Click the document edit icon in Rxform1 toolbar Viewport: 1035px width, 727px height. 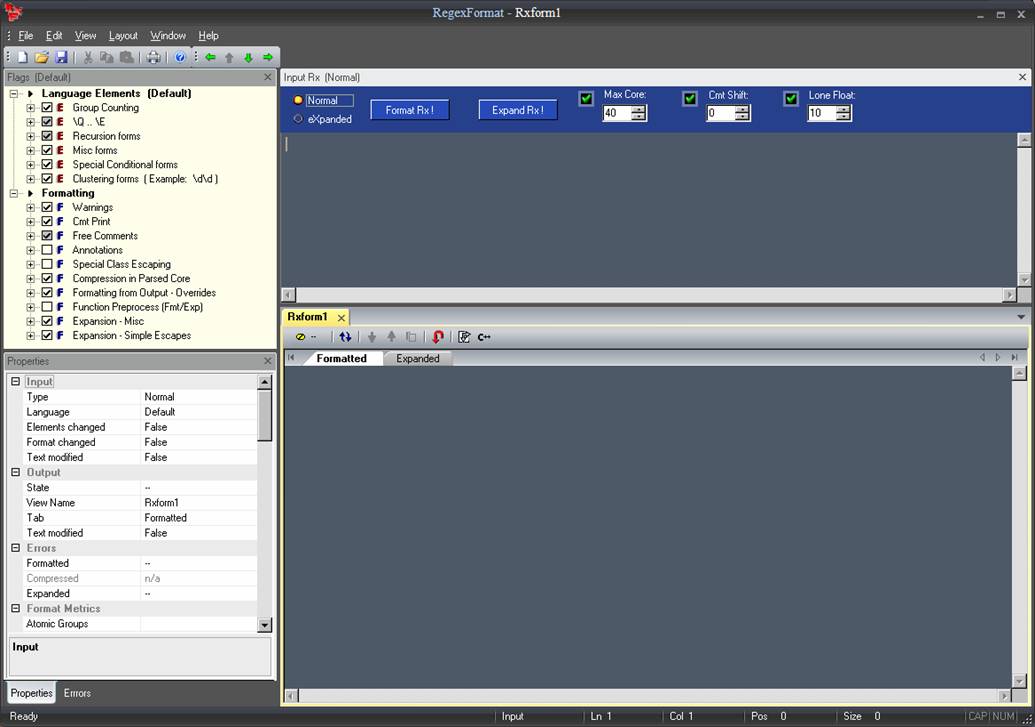pos(464,337)
